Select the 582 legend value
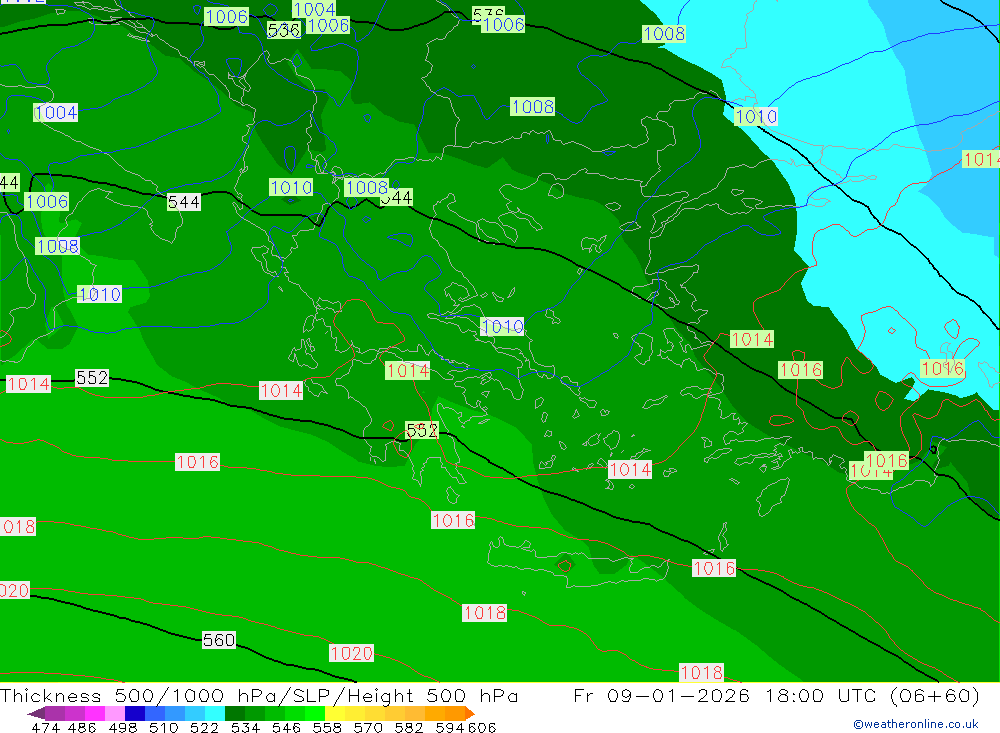The height and width of the screenshot is (733, 1000). [x=408, y=727]
